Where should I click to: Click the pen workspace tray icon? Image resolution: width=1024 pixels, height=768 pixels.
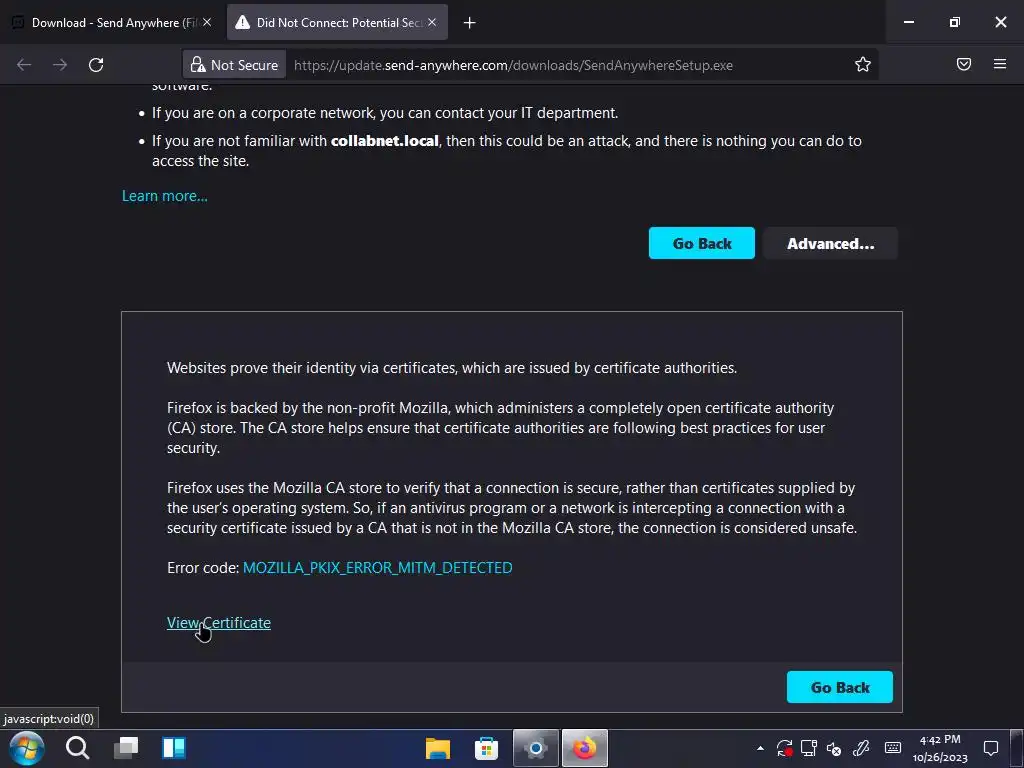click(x=861, y=748)
